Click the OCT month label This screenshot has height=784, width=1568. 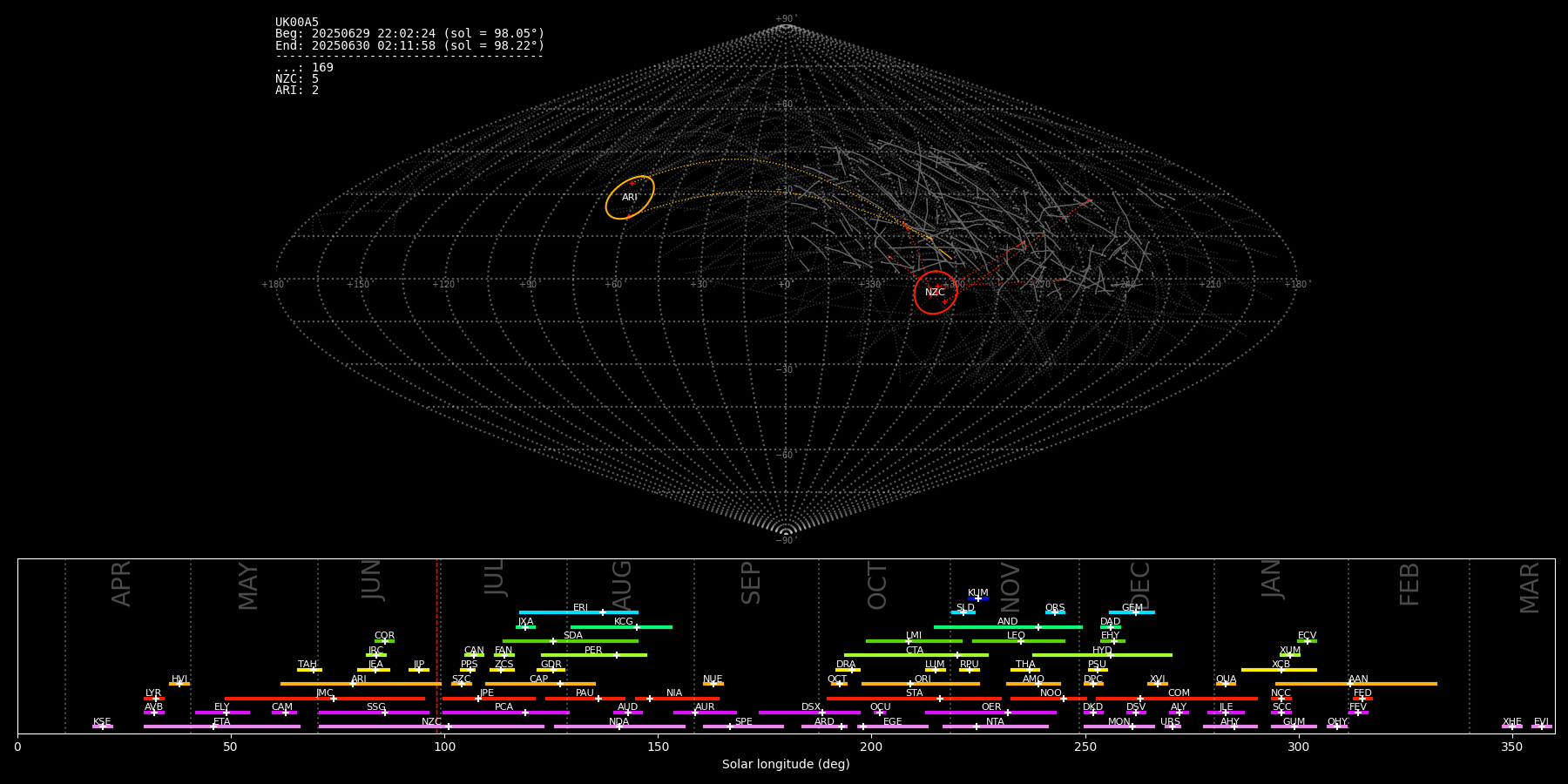[877, 585]
